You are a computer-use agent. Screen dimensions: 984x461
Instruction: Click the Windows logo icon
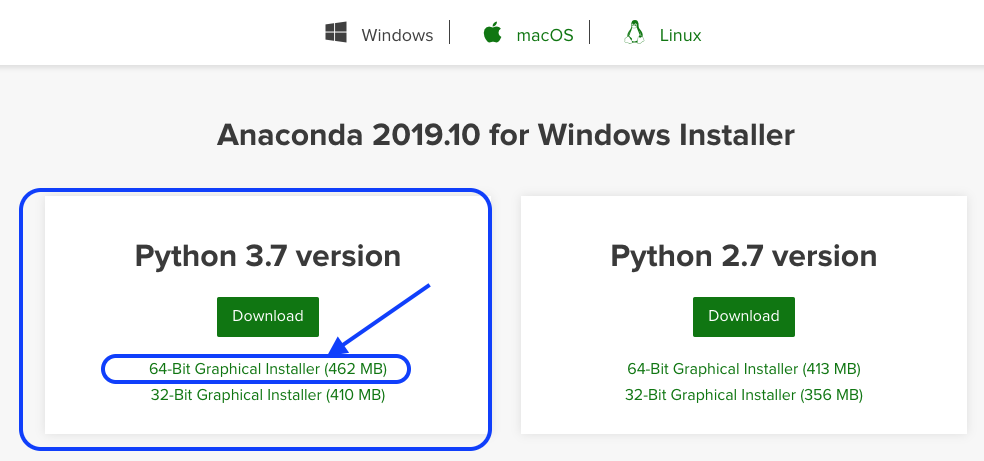335,33
